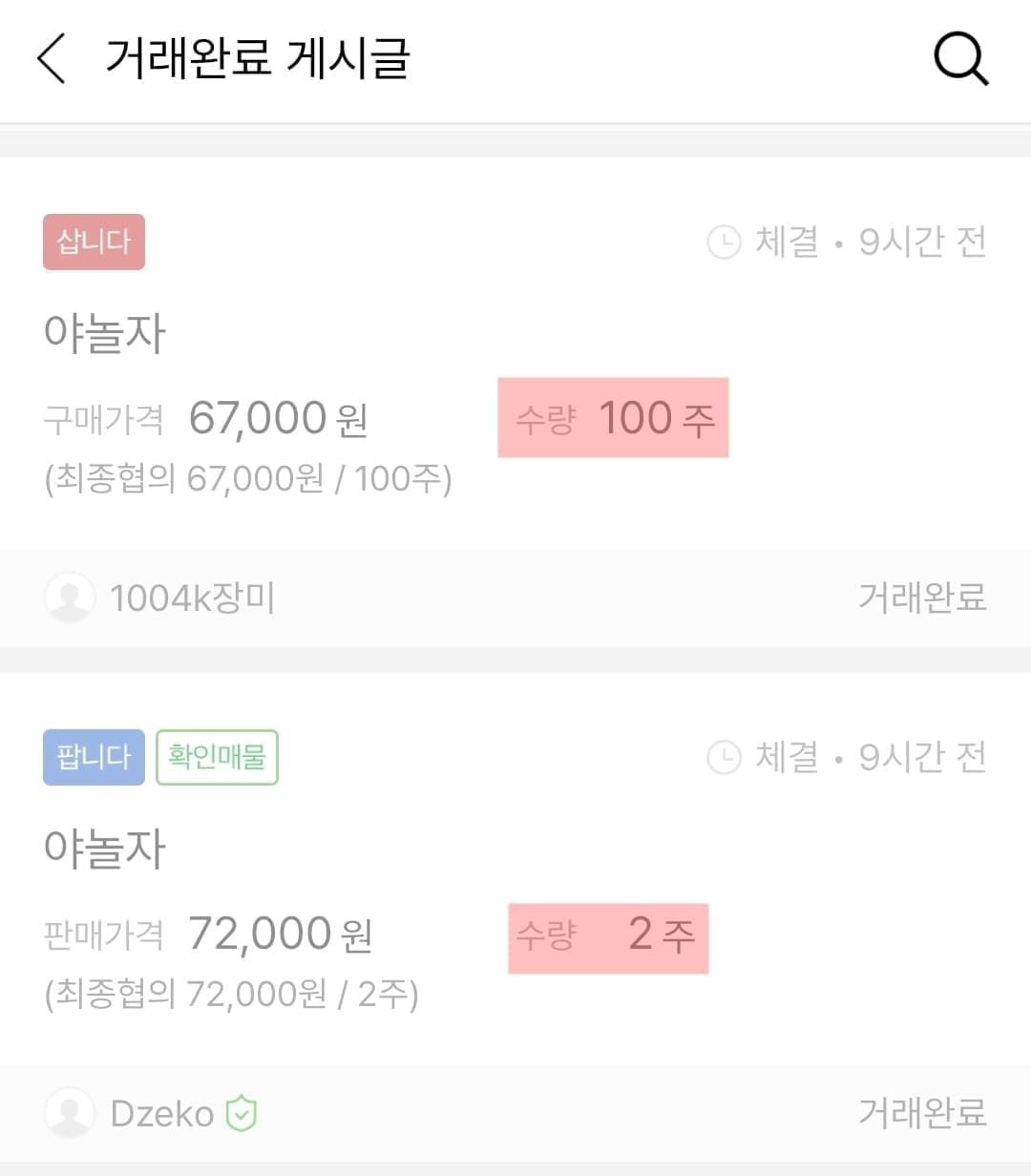Tap green 확인매물 tag

click(x=217, y=757)
